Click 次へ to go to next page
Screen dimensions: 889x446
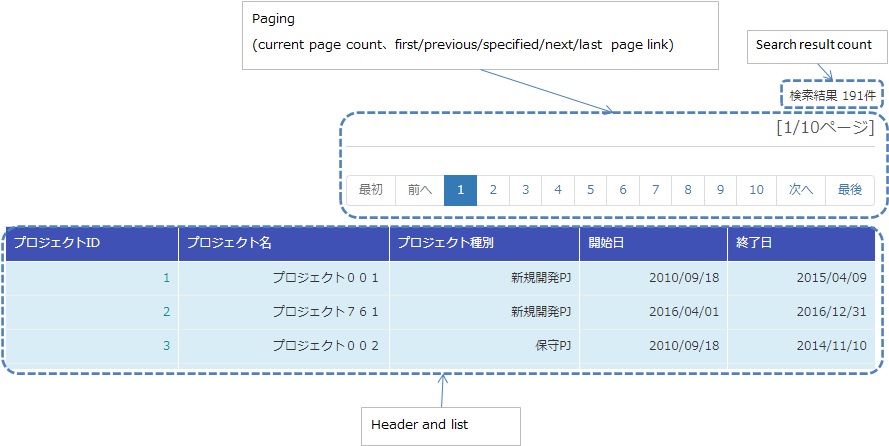[801, 190]
